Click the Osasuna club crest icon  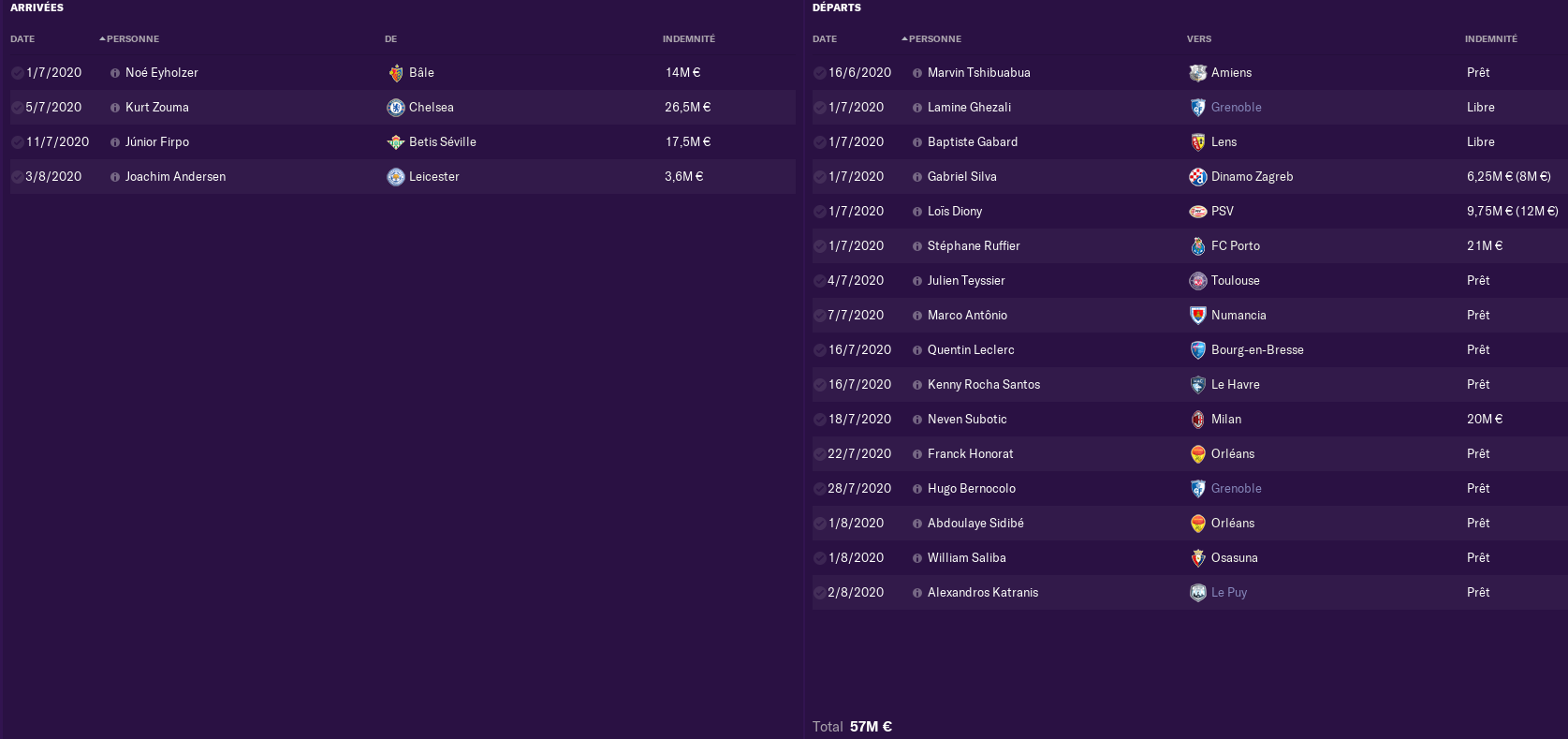coord(1198,558)
